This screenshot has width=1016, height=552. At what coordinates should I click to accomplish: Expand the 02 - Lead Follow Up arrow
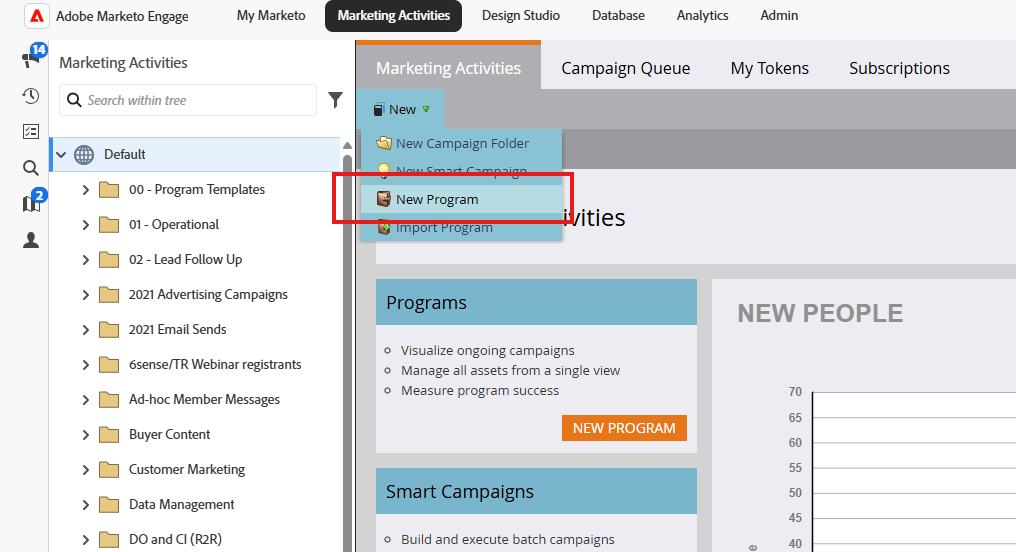(86, 260)
